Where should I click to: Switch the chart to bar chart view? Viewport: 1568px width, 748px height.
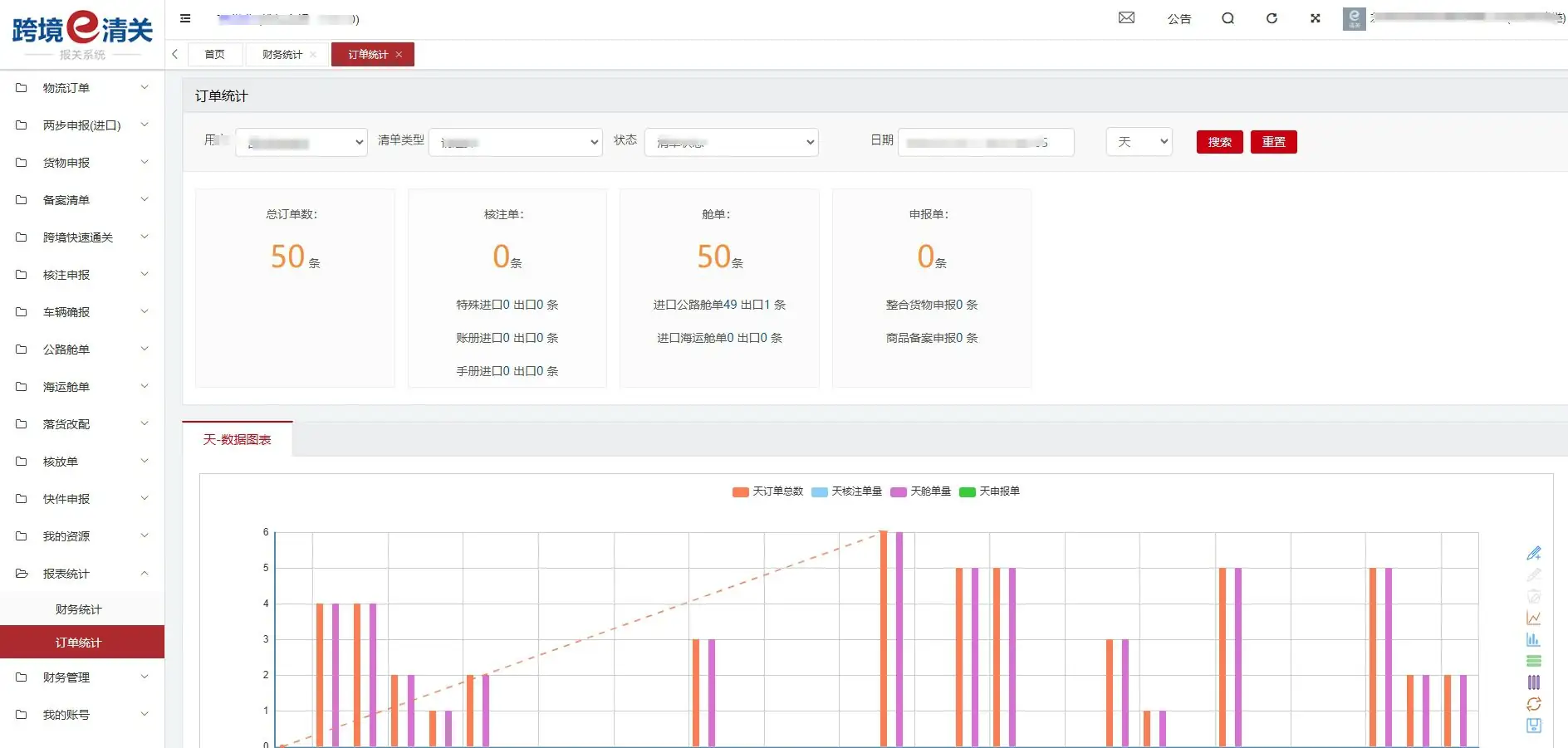pos(1534,639)
